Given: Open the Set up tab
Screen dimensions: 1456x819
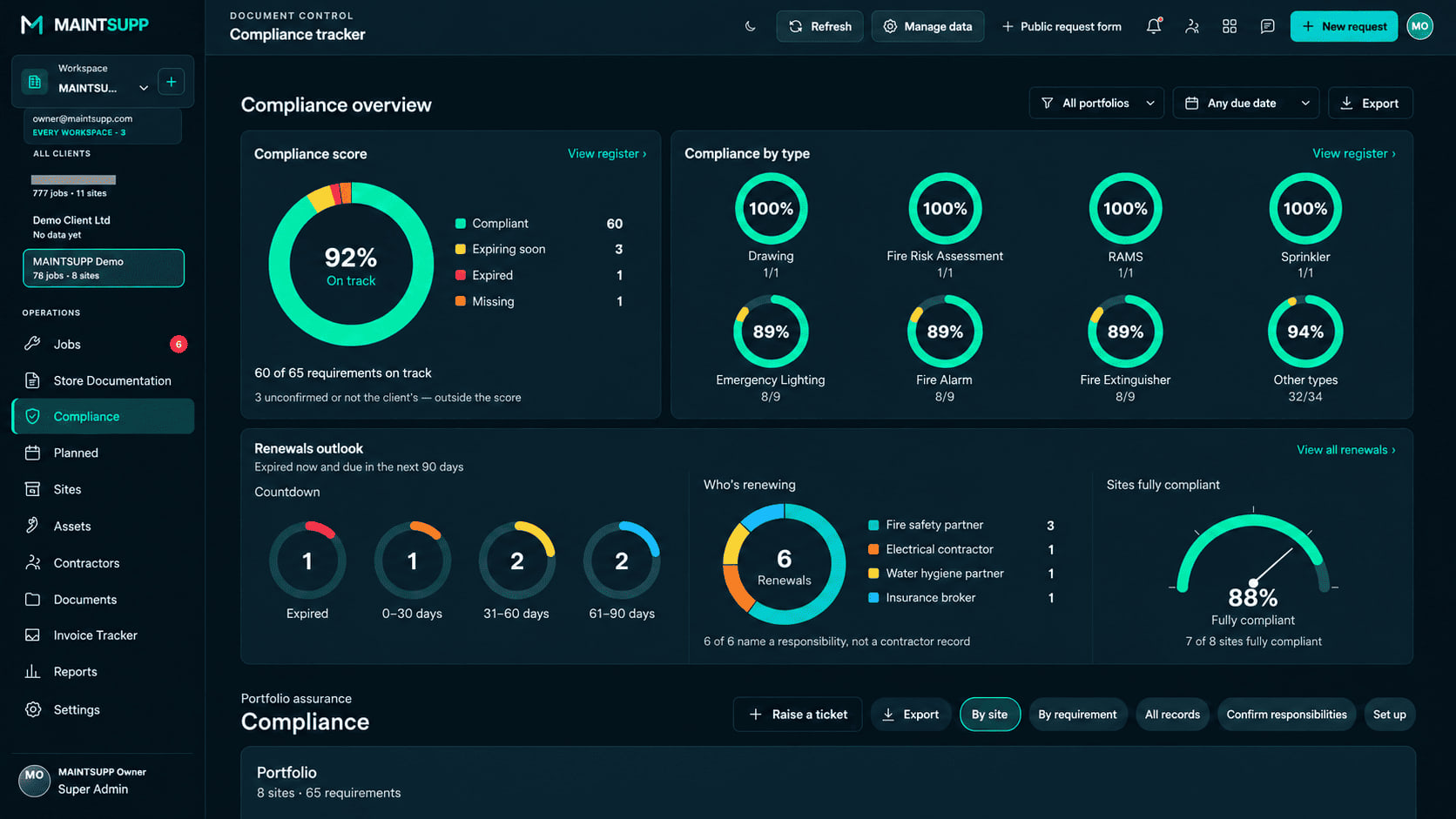Looking at the screenshot, I should coord(1389,715).
